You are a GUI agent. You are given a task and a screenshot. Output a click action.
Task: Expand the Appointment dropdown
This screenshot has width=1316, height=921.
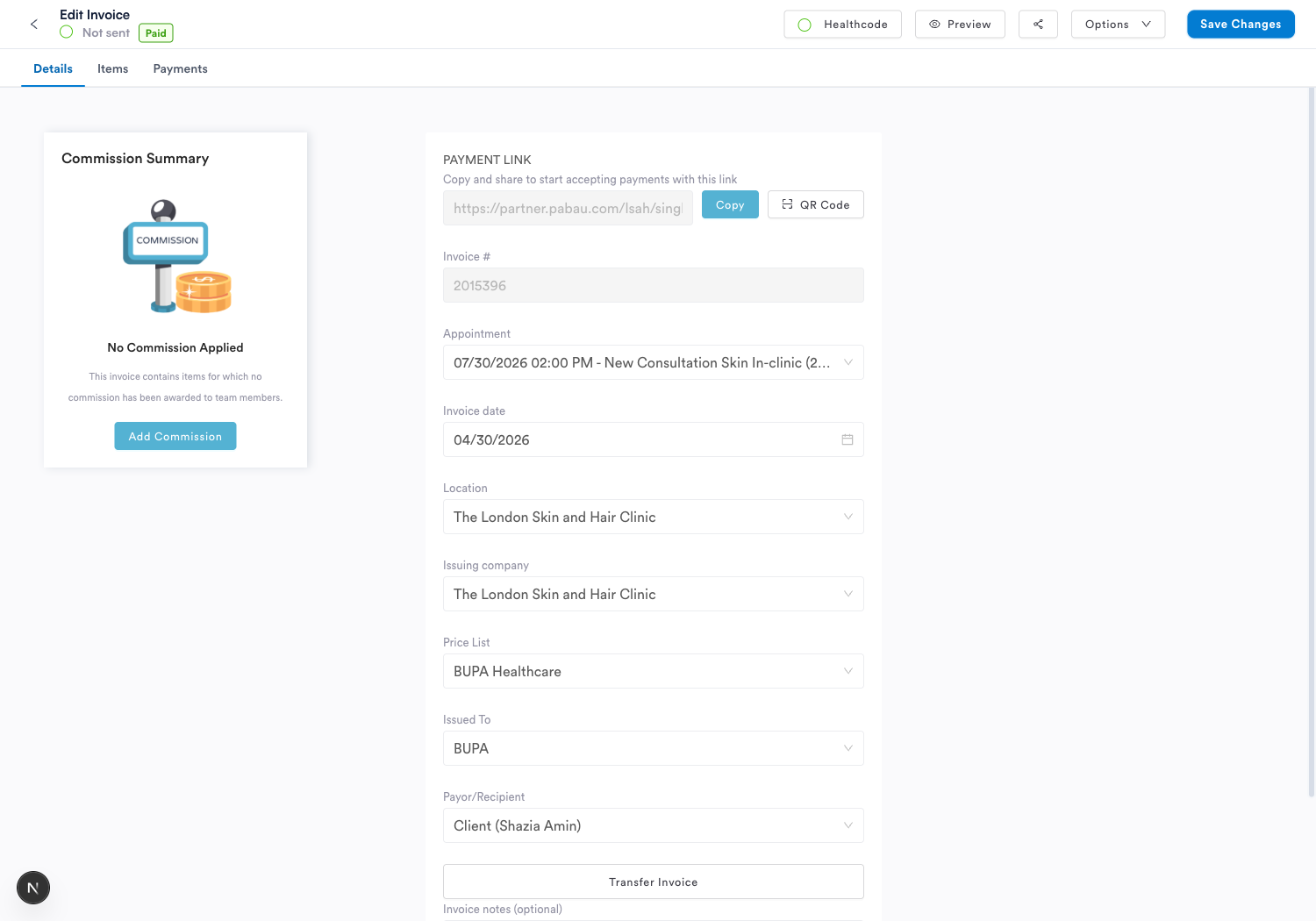click(654, 362)
